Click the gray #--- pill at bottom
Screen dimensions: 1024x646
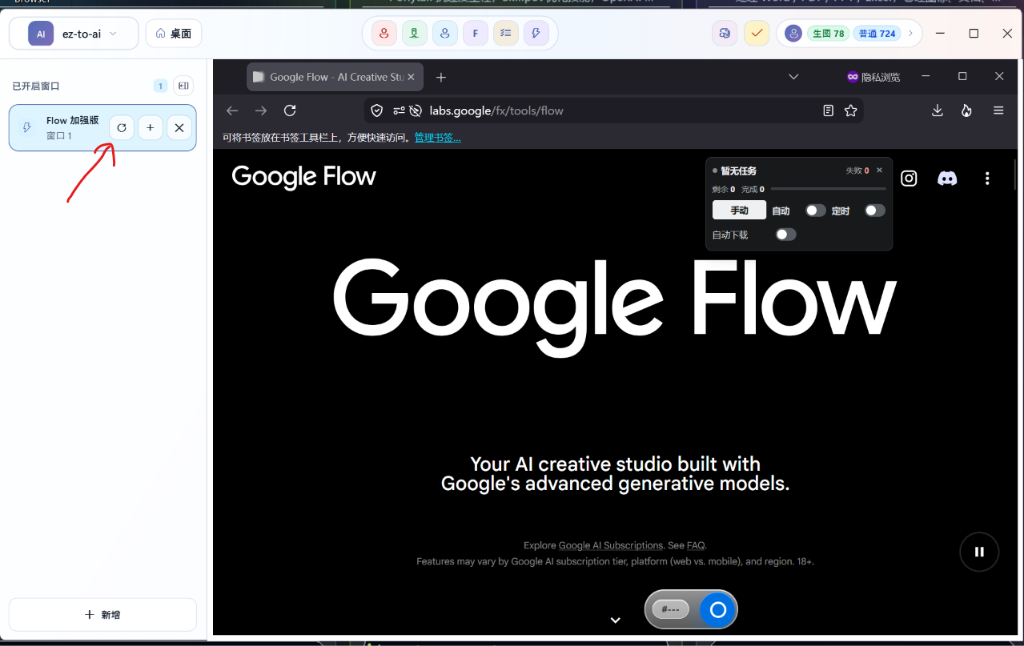[671, 609]
